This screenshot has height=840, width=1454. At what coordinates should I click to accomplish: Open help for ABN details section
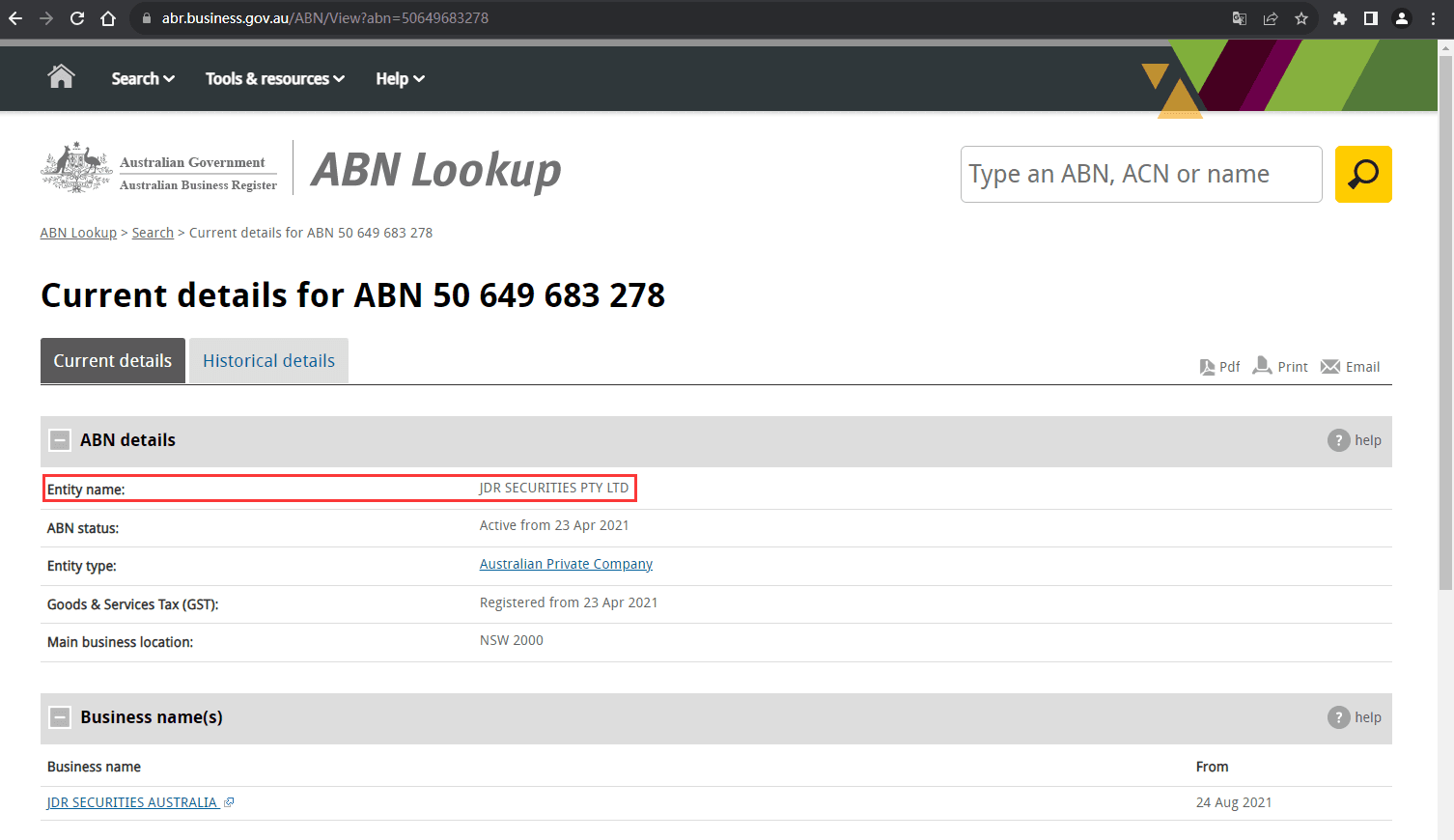tap(1355, 440)
